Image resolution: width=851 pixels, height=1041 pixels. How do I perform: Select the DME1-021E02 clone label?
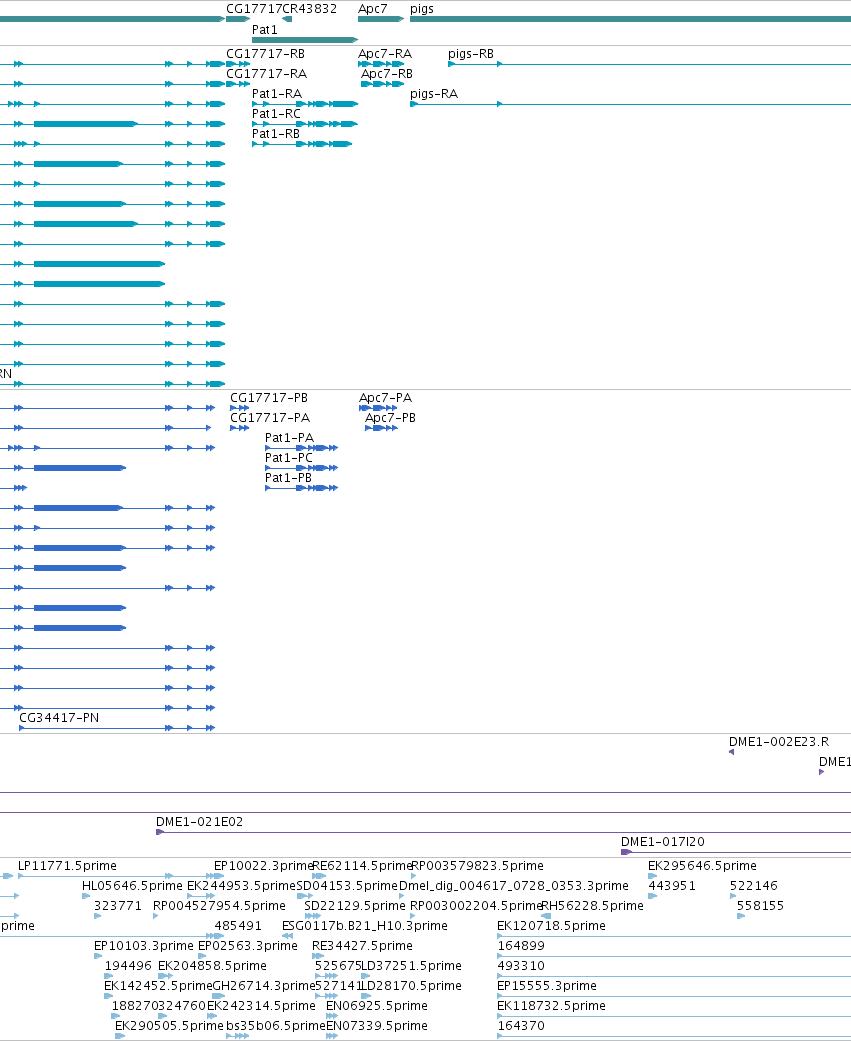click(200, 821)
